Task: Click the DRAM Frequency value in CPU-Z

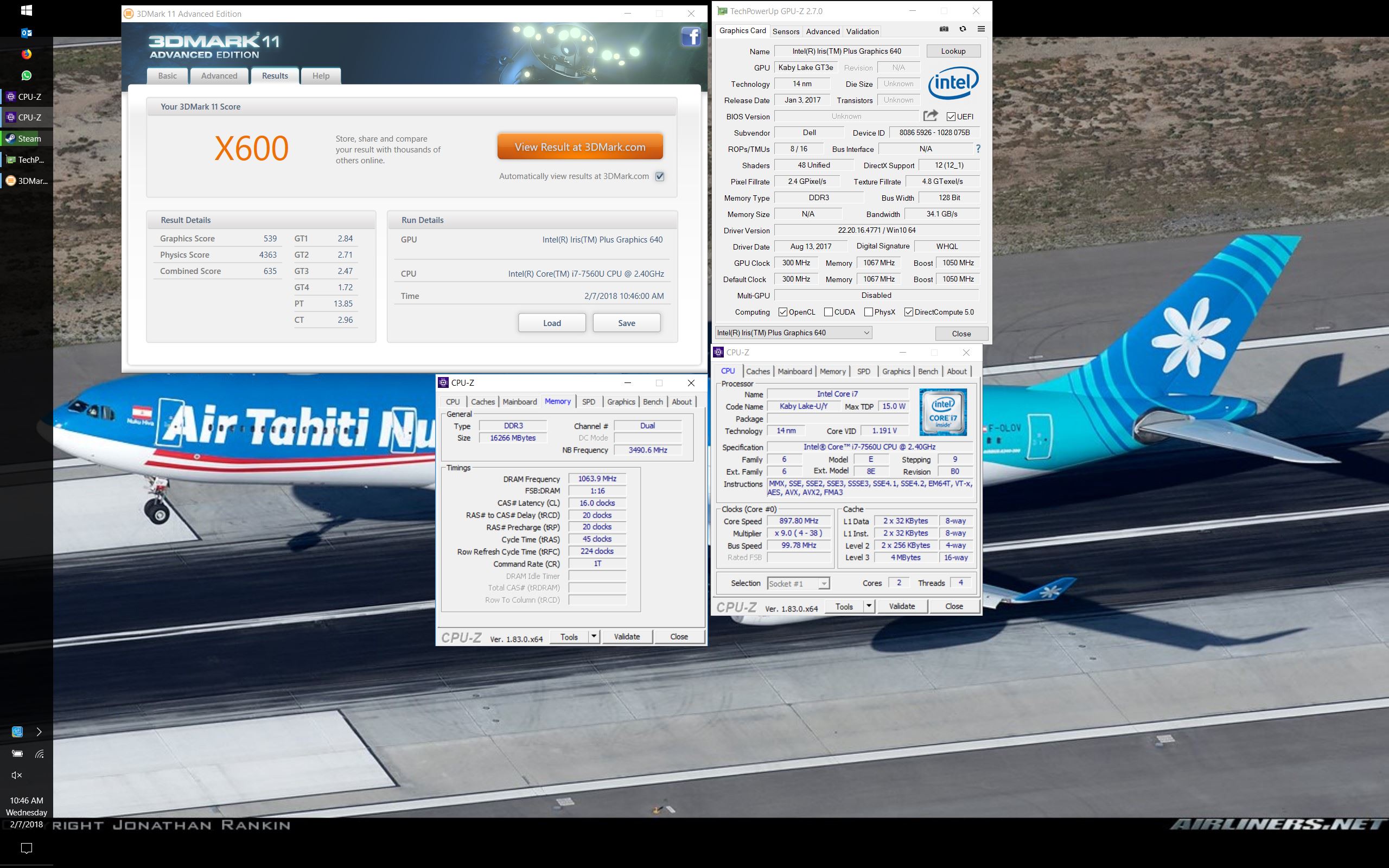Action: click(x=597, y=479)
